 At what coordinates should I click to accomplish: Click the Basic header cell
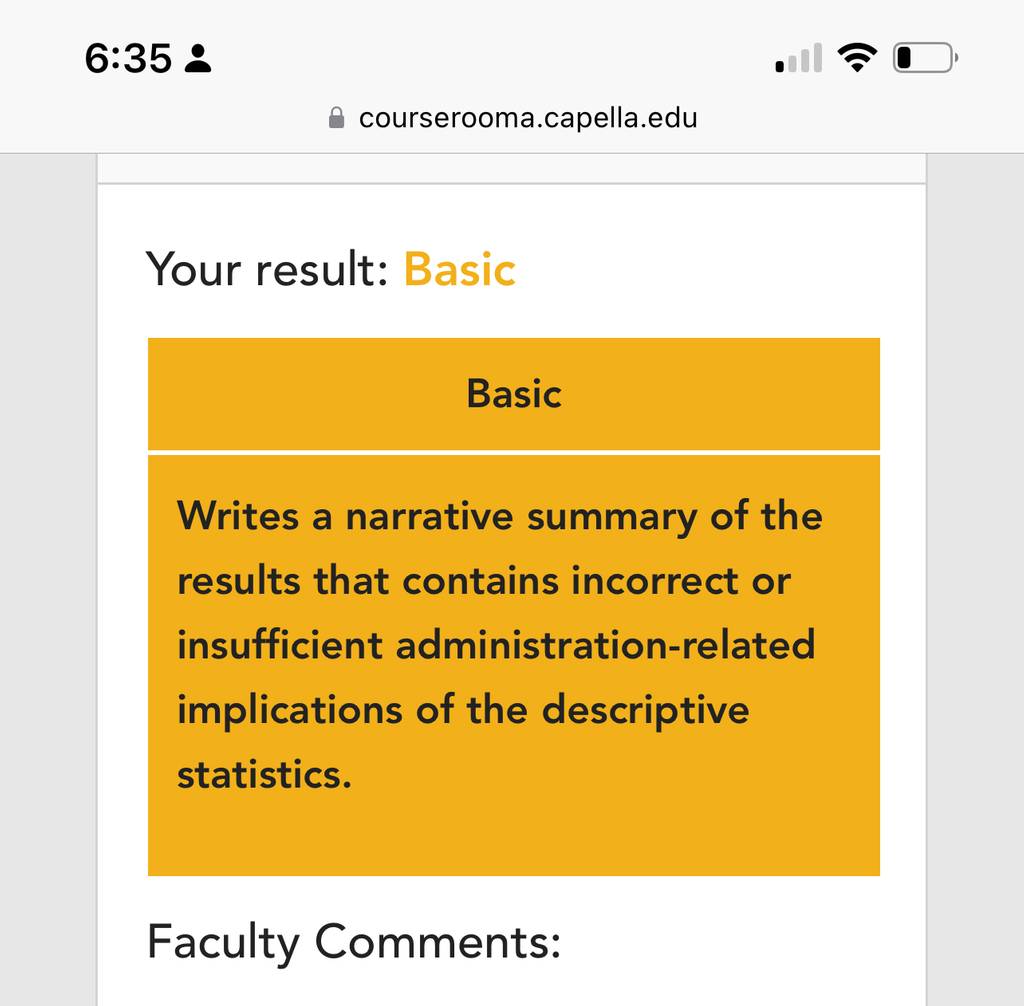point(514,394)
